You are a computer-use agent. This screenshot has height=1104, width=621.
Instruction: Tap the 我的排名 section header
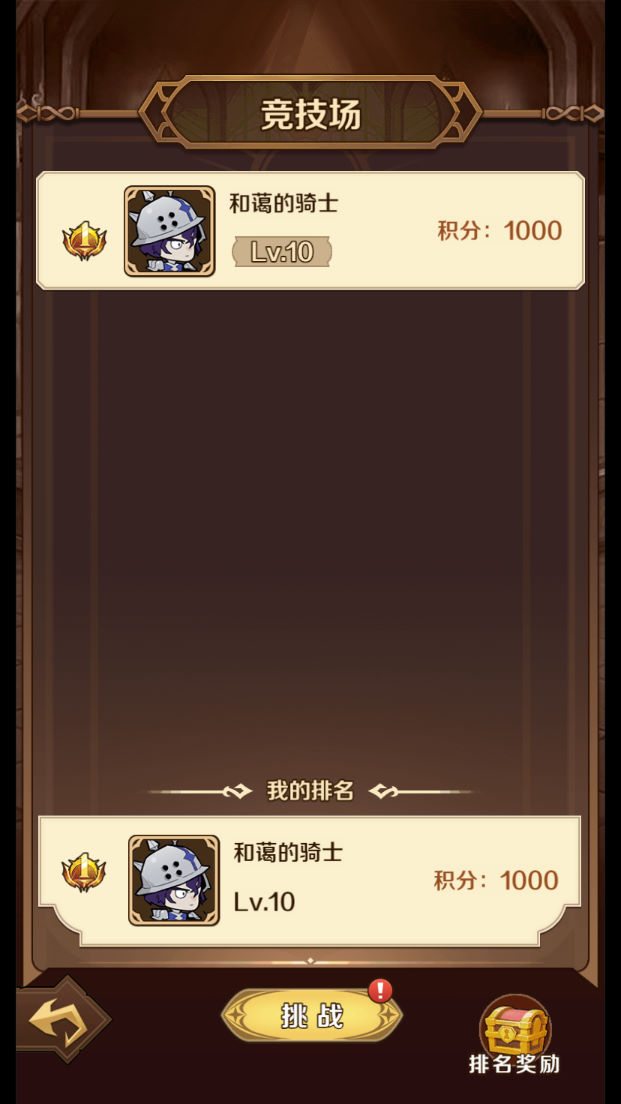pyautogui.click(x=310, y=791)
